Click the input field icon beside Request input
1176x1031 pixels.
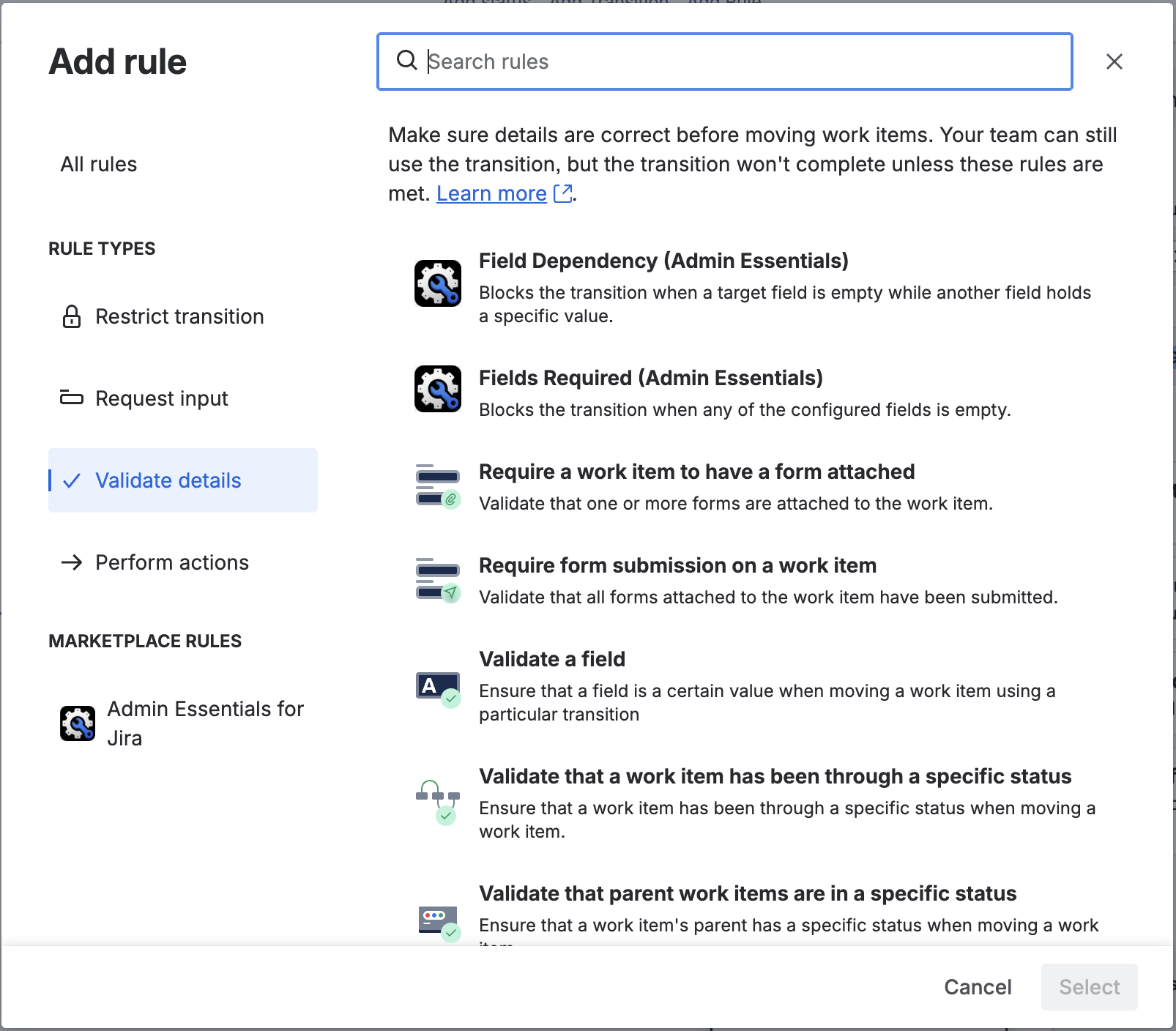(72, 398)
